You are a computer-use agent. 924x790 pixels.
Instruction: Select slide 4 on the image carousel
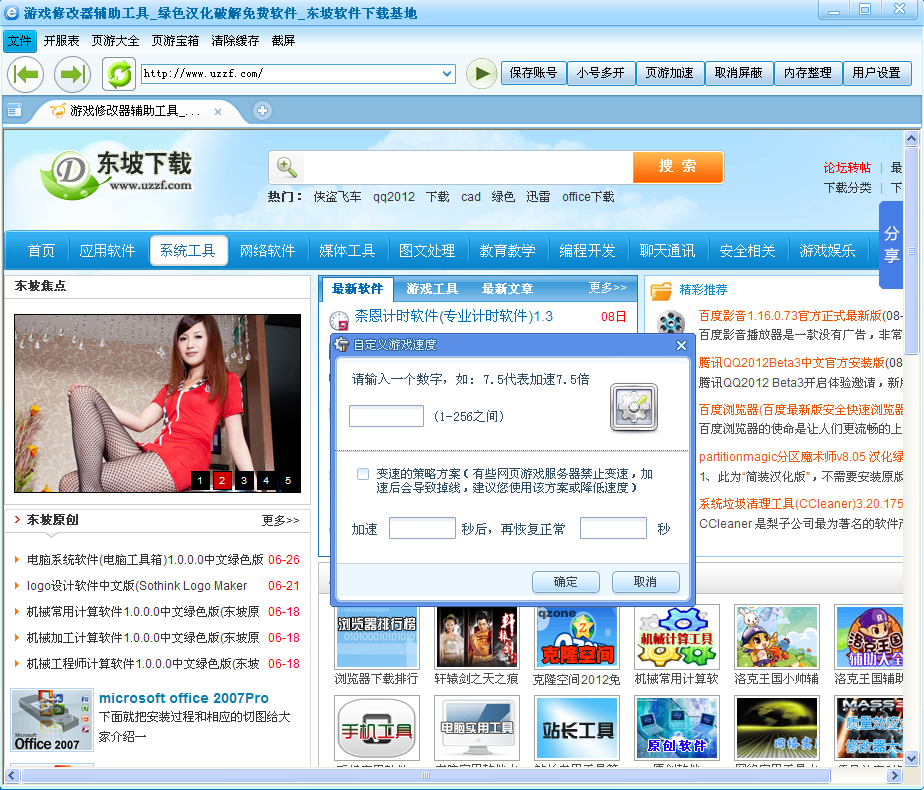point(265,481)
